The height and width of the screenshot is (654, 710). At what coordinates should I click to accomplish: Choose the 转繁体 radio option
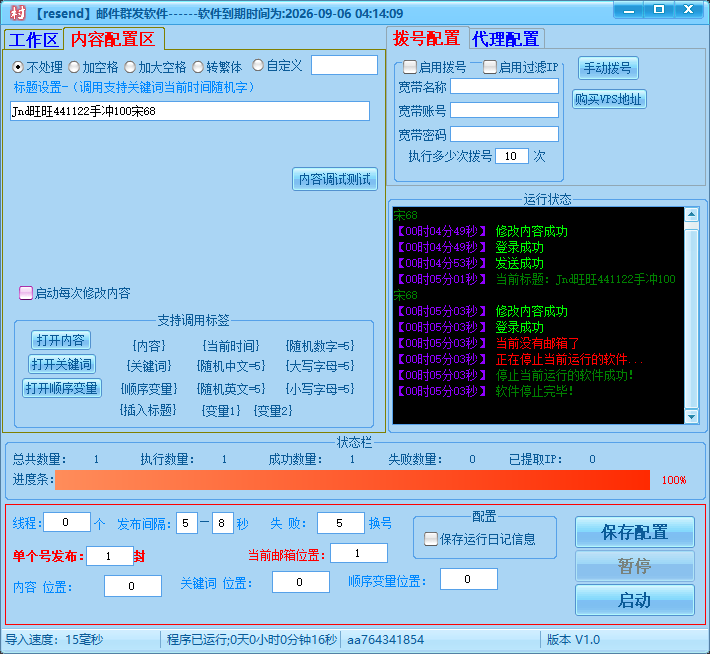coord(199,66)
